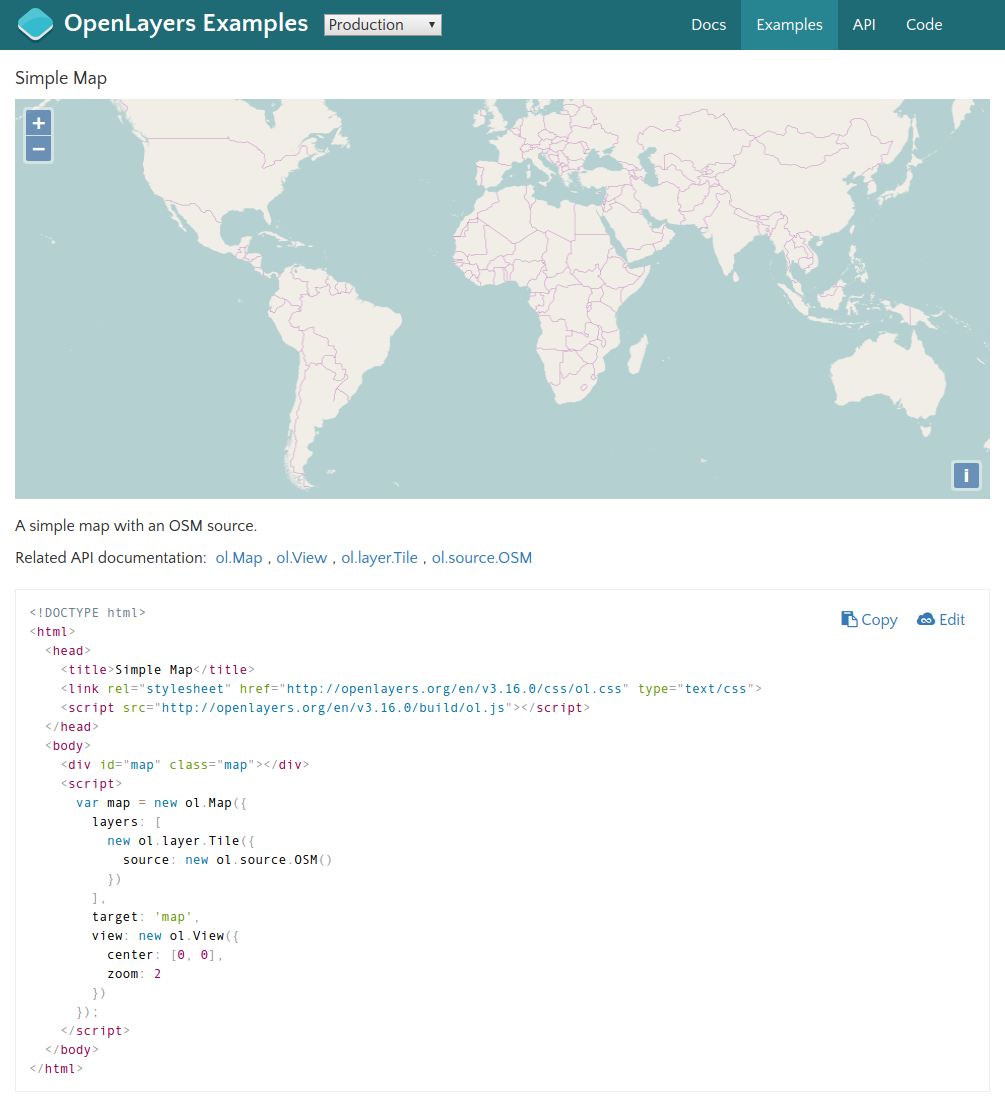The height and width of the screenshot is (1099, 1005).
Task: Toggle the map attribution info button
Action: click(966, 476)
